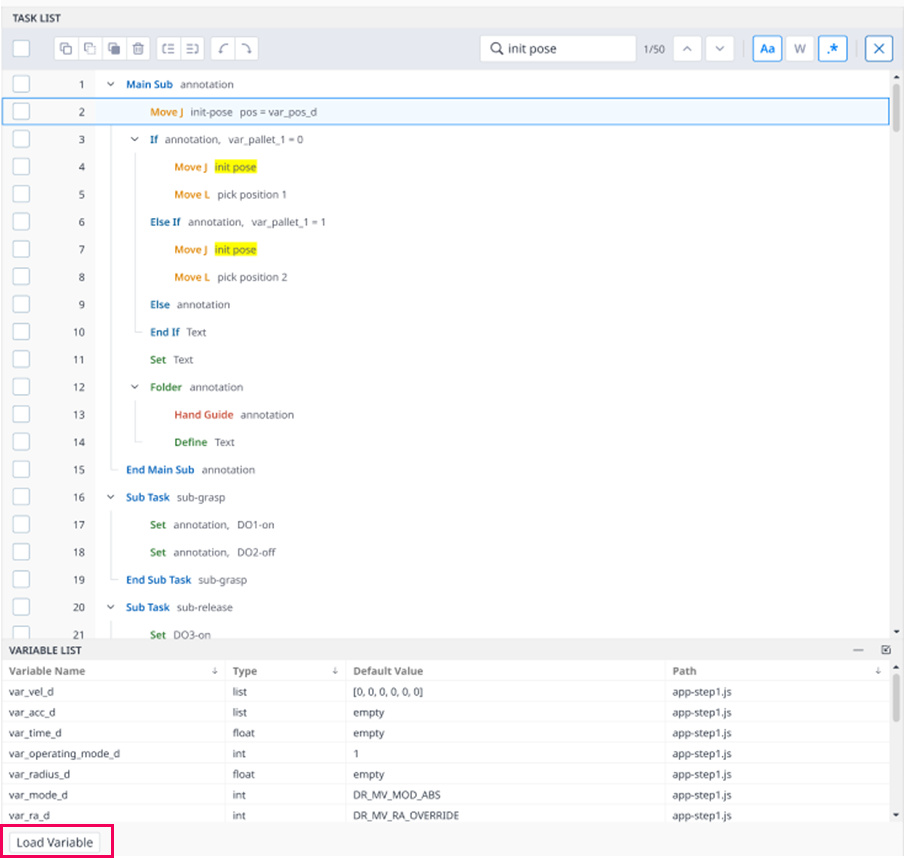Select Move L pick position 2

coord(446,277)
